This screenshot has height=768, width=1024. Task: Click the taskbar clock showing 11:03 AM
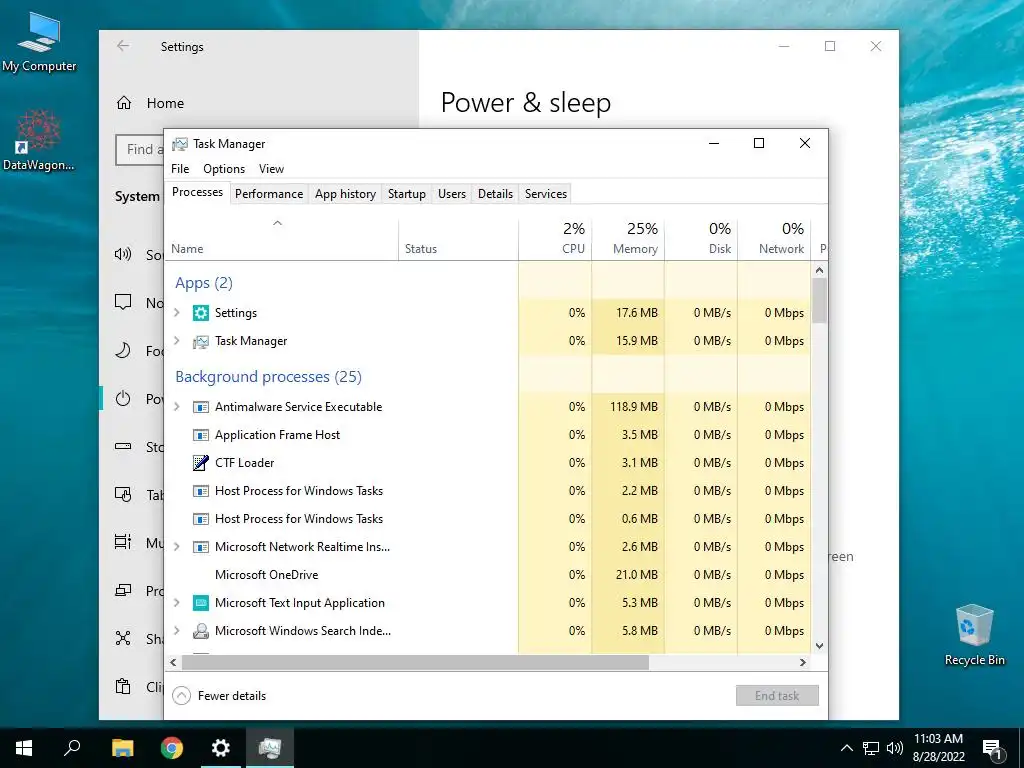938,748
